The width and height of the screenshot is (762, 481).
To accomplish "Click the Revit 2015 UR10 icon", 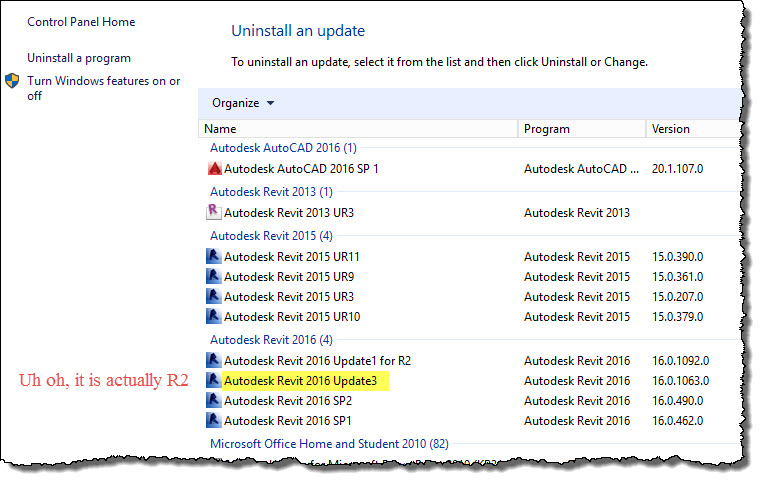I will pos(213,316).
